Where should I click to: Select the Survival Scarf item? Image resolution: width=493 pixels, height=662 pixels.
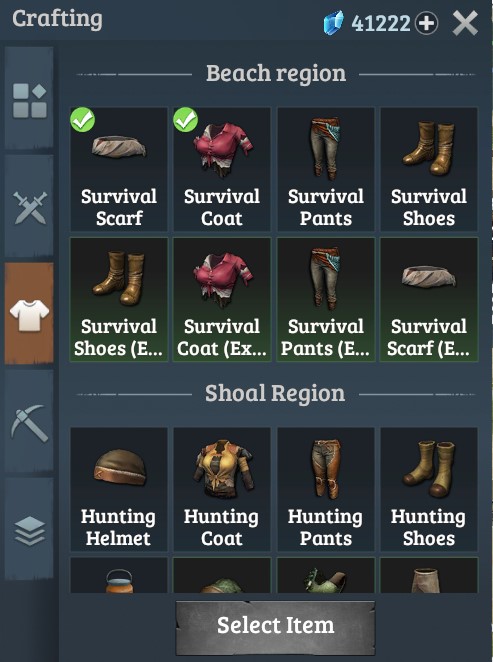119,169
